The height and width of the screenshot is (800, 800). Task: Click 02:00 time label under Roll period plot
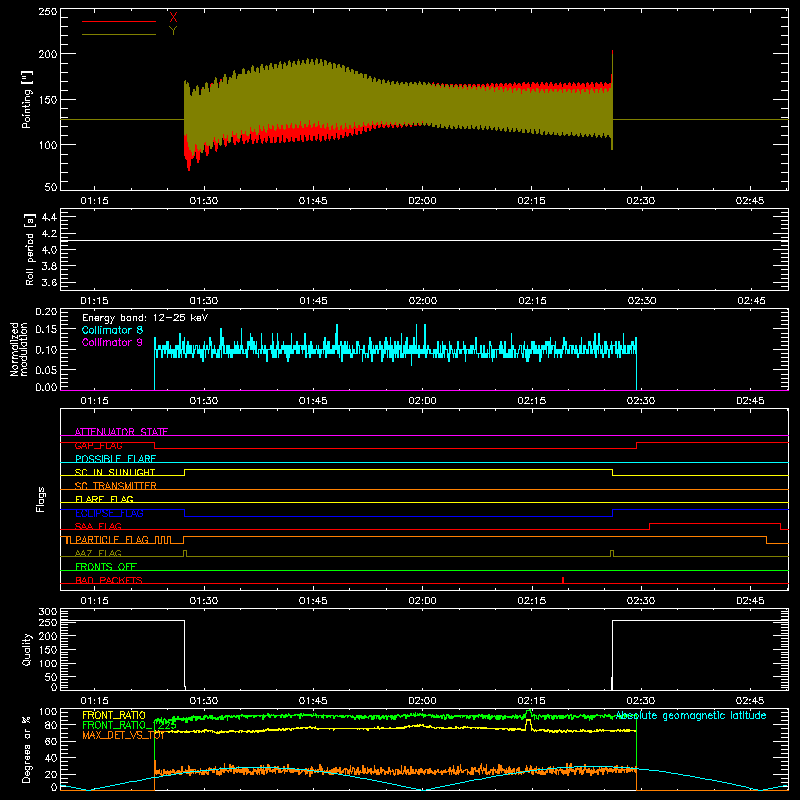[422, 301]
